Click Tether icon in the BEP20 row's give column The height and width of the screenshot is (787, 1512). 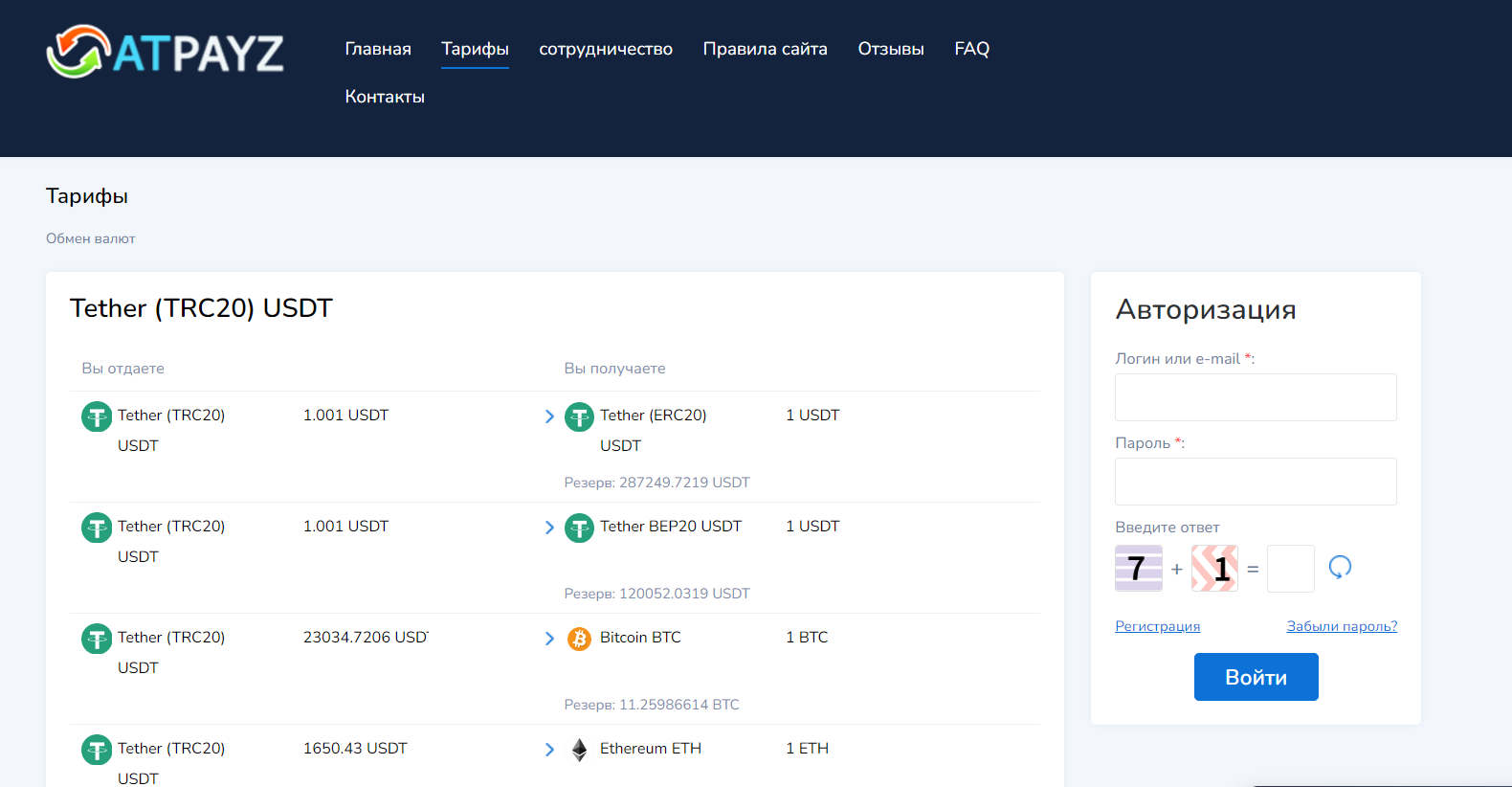[97, 528]
